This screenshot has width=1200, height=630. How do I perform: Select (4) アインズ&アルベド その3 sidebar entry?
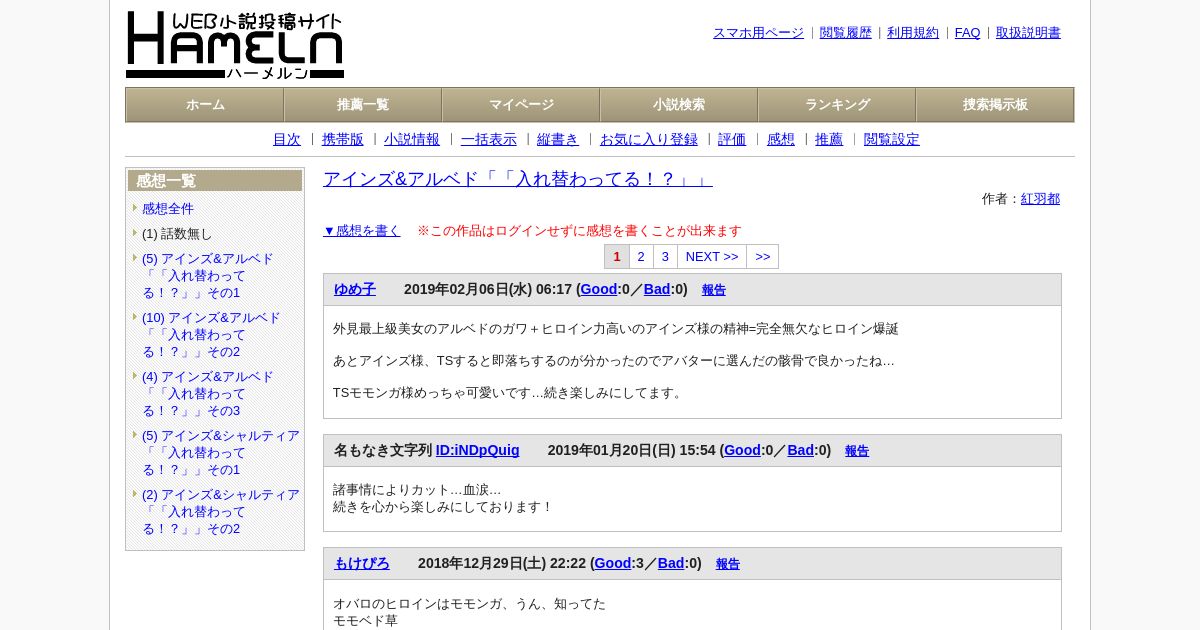208,394
